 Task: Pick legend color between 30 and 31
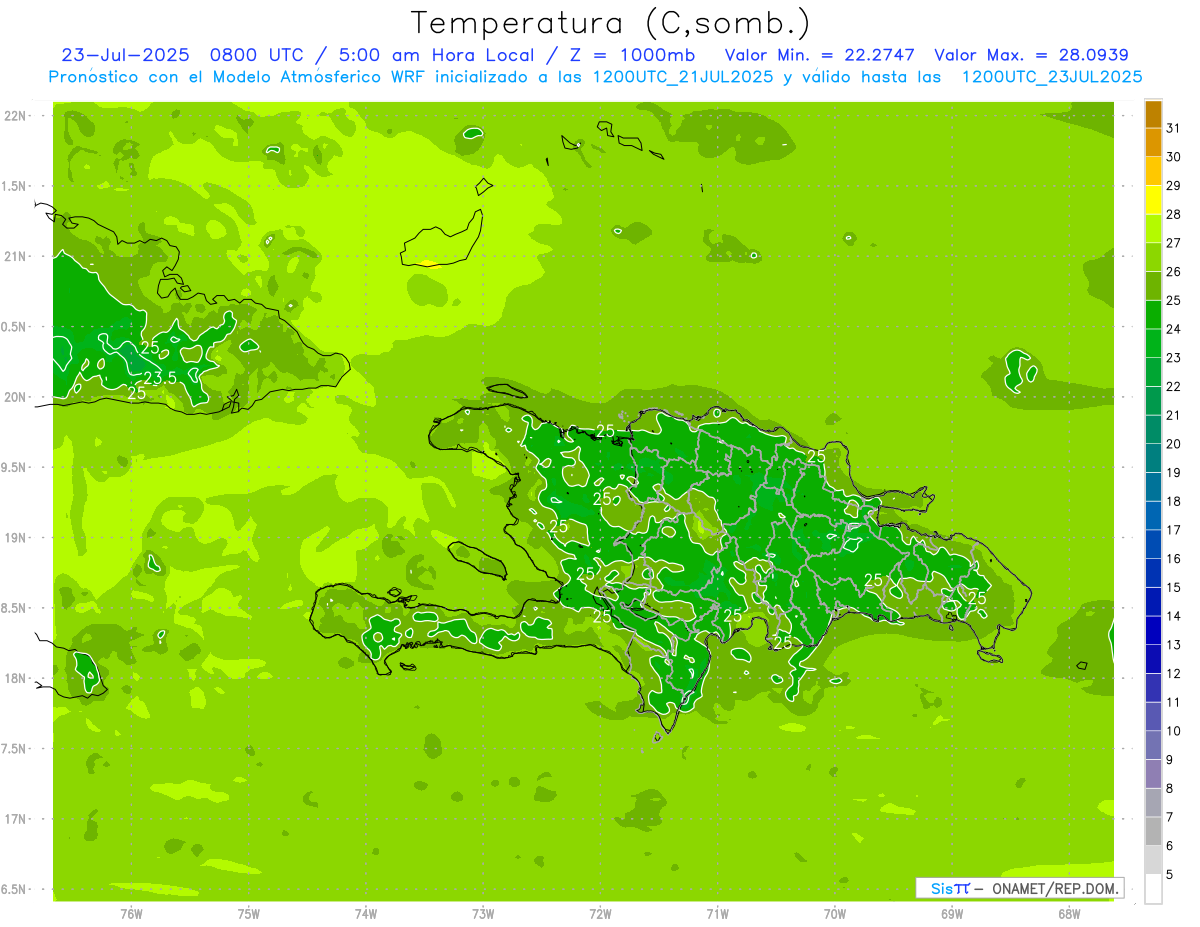click(x=1153, y=142)
